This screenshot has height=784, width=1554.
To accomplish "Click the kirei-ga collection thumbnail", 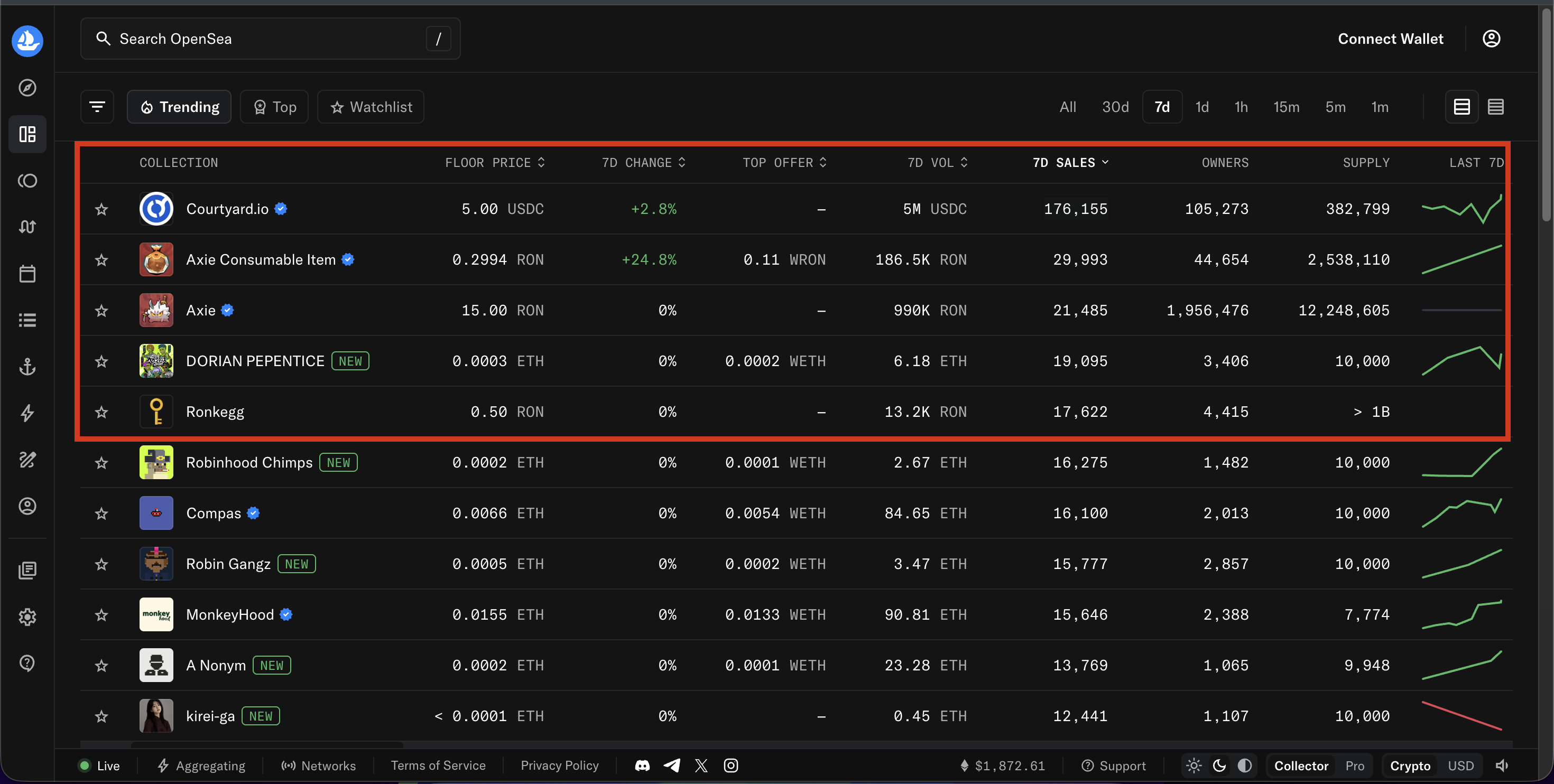I will coord(156,716).
